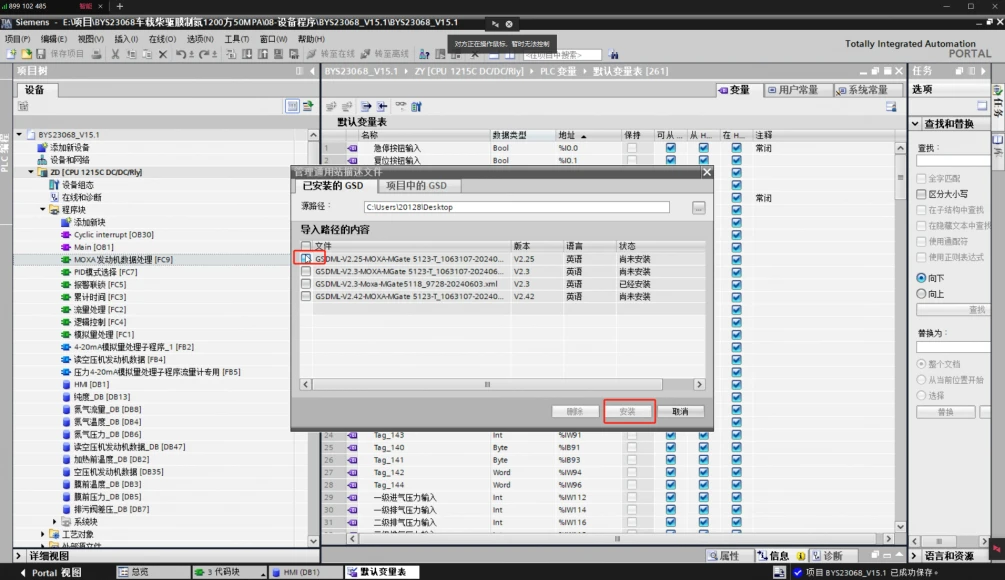Open the 在线(O) menu
This screenshot has width=1005, height=580.
pos(162,39)
